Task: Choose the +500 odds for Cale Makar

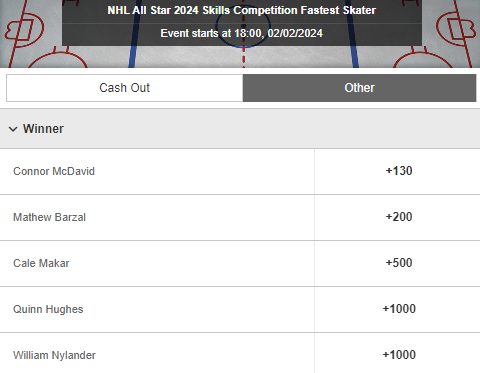Action: (397, 263)
